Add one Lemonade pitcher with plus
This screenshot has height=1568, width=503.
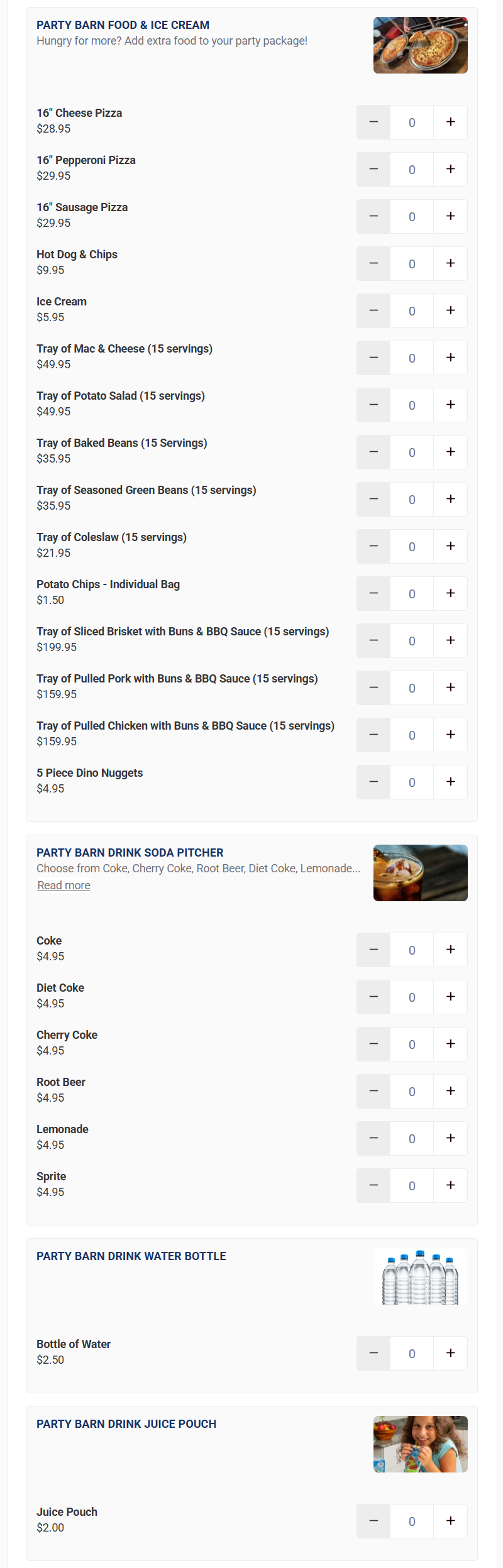(450, 1138)
